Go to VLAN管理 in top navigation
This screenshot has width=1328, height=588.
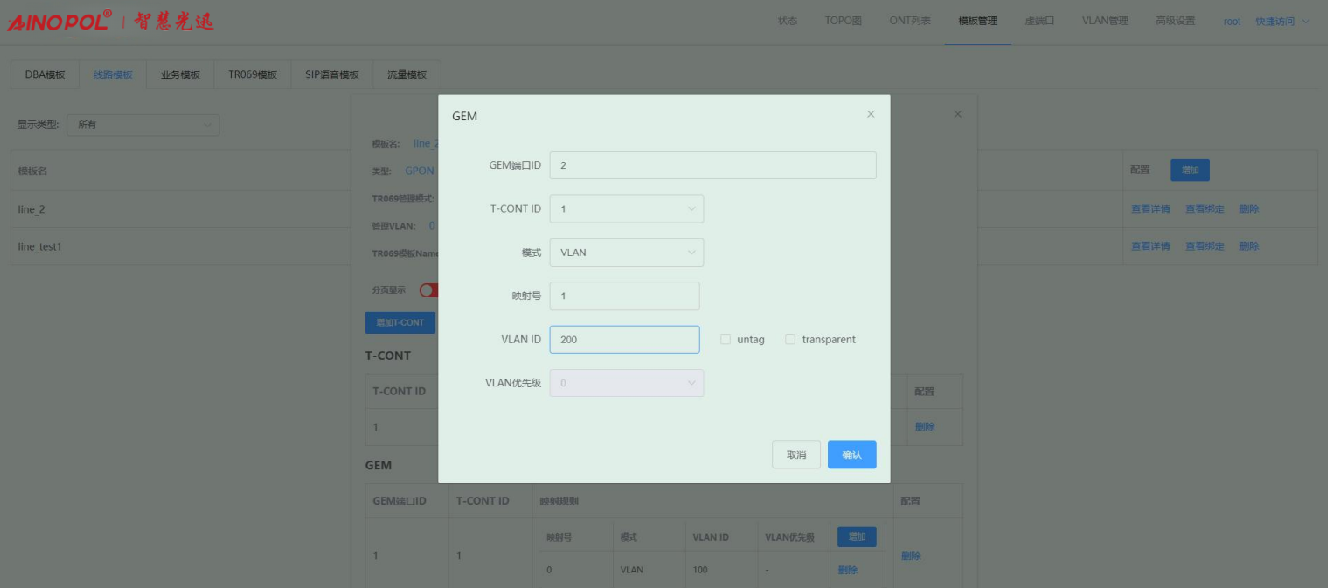pos(1104,21)
